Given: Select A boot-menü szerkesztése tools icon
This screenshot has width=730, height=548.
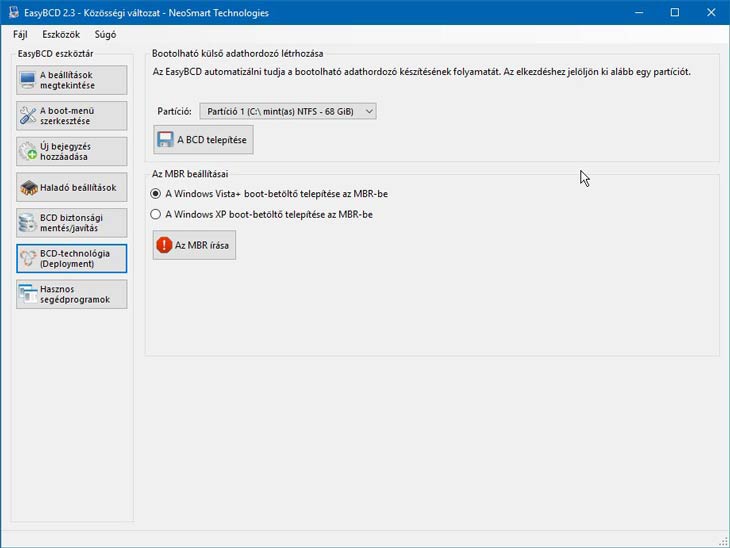Looking at the screenshot, I should 29,116.
